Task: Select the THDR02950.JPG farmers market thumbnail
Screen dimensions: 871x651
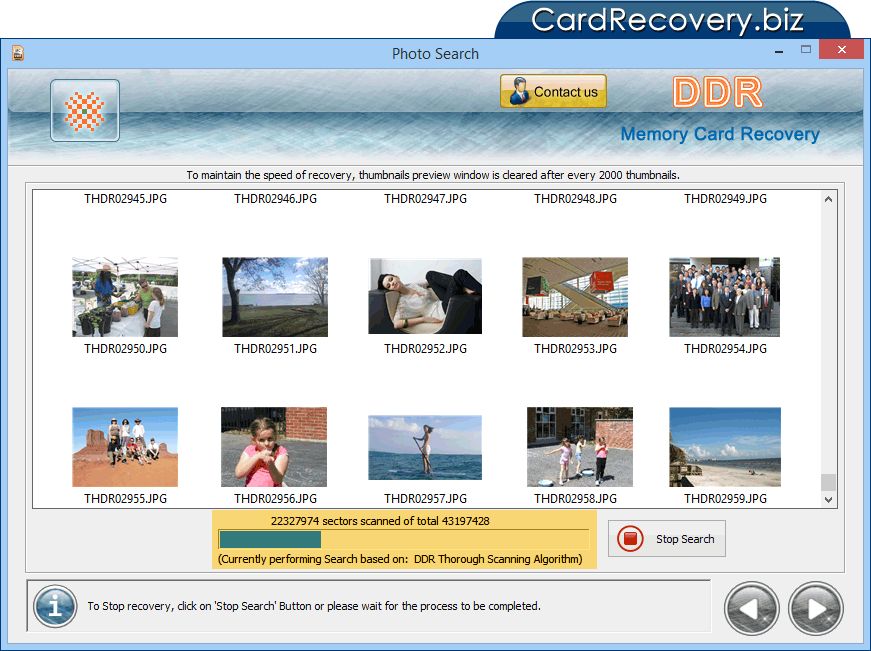Action: point(125,297)
